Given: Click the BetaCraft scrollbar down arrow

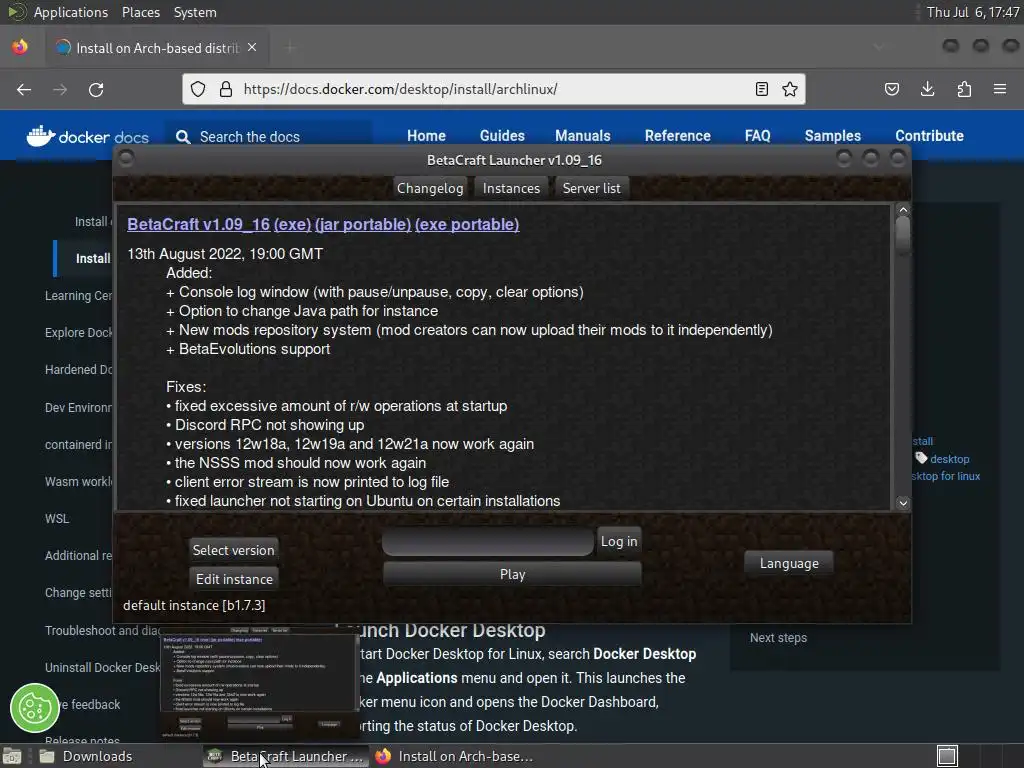Looking at the screenshot, I should [903, 503].
